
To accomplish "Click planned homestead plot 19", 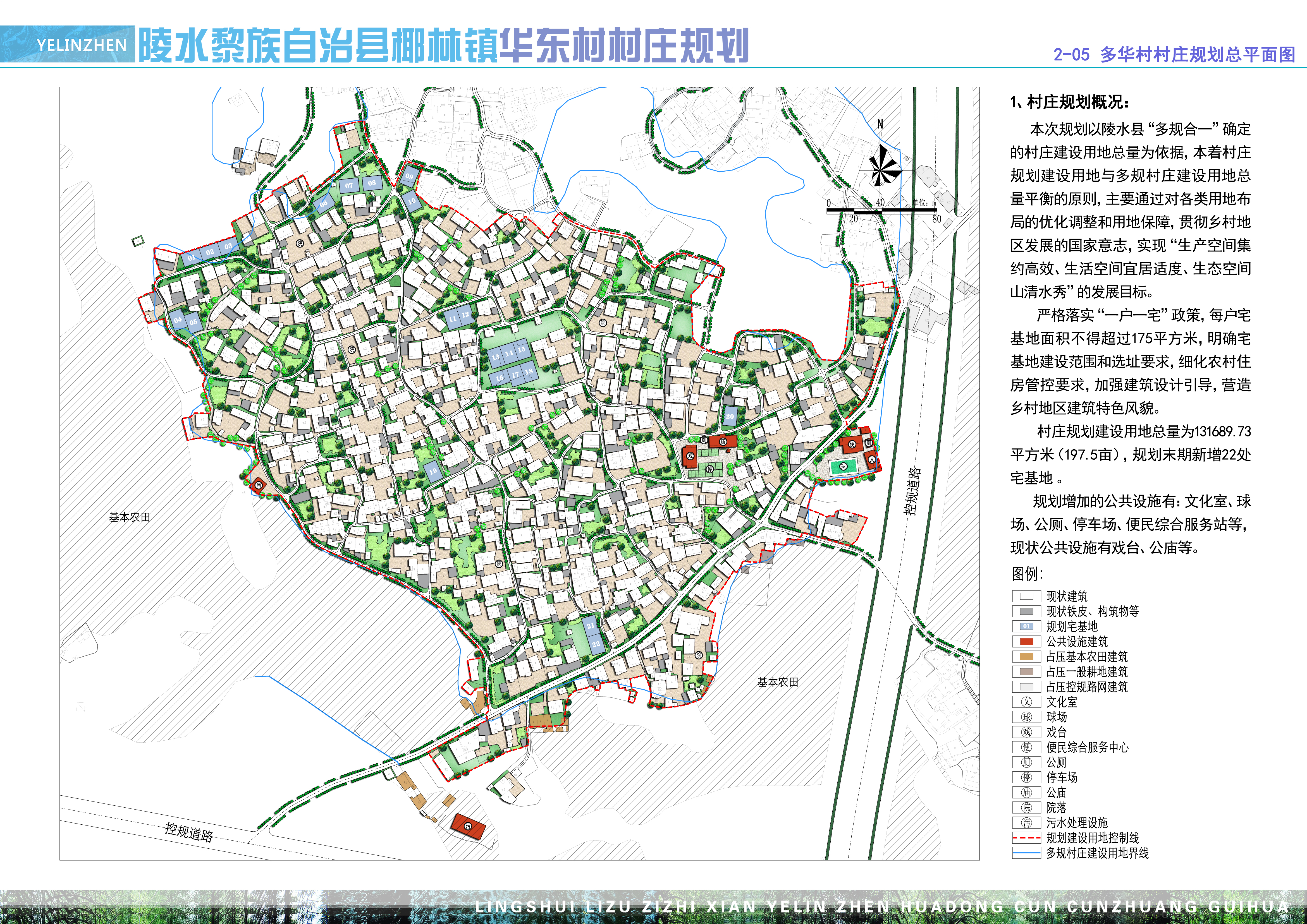I will tap(433, 471).
